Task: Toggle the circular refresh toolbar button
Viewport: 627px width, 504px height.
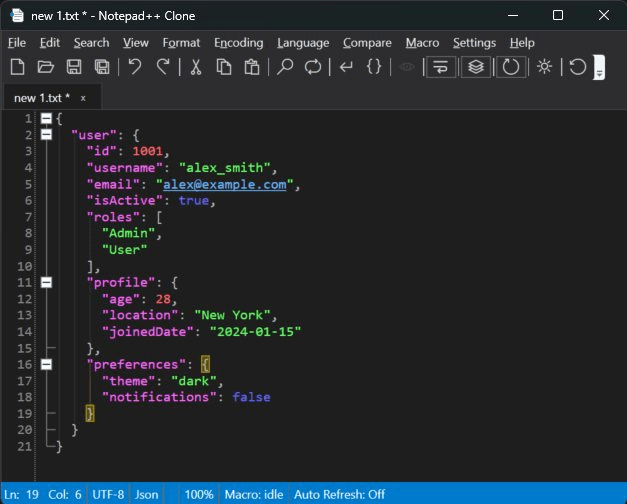Action: (511, 67)
